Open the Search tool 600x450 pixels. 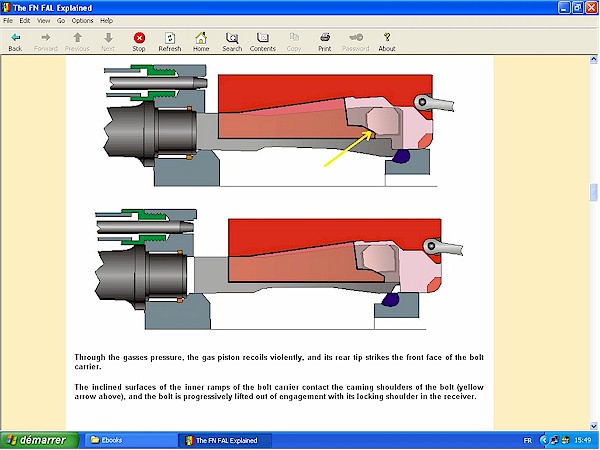tap(232, 41)
